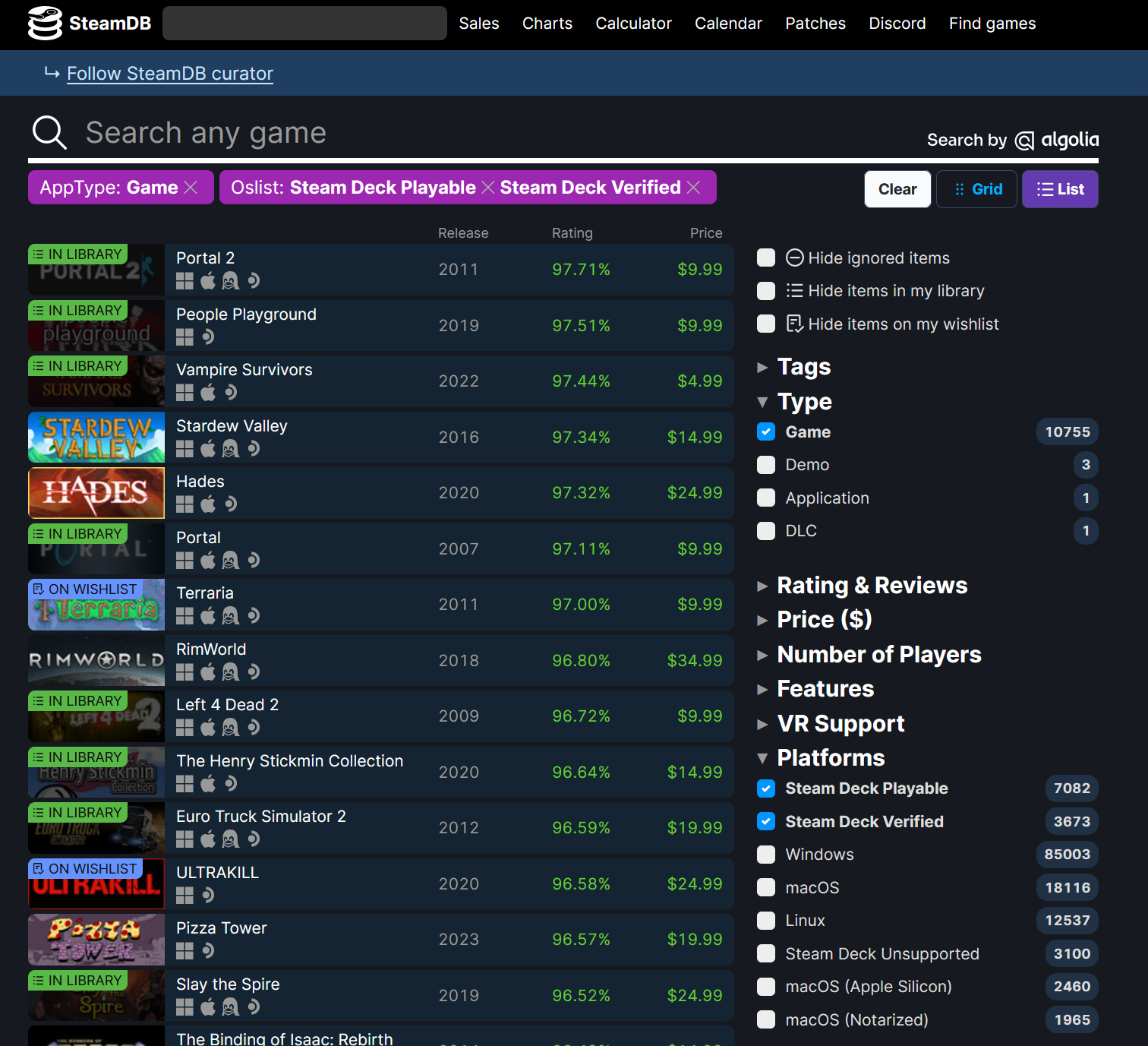Click the Algolia logo
This screenshot has height=1046, width=1148.
[1057, 140]
